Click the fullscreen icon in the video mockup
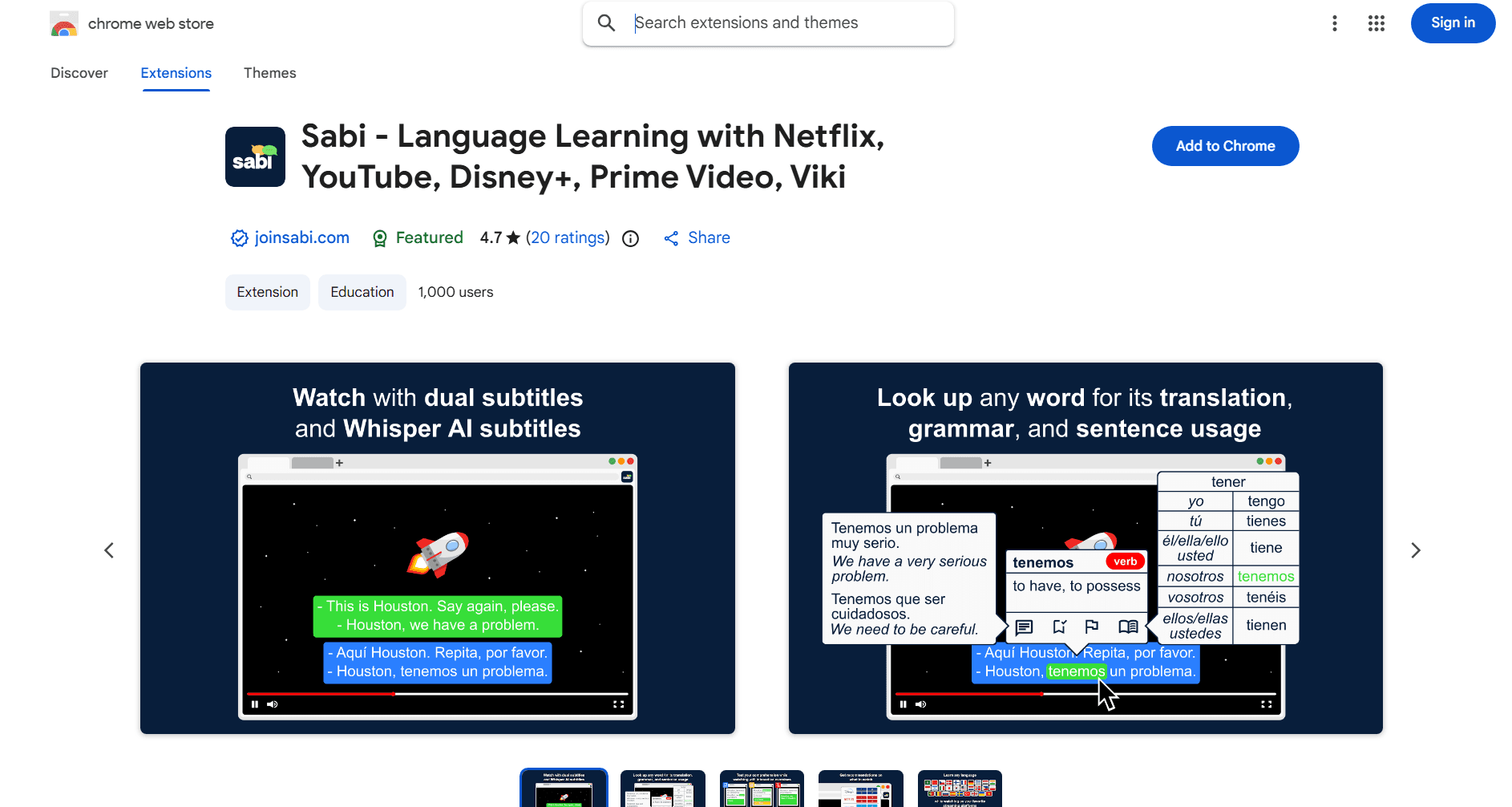The width and height of the screenshot is (1512, 807). 618,704
